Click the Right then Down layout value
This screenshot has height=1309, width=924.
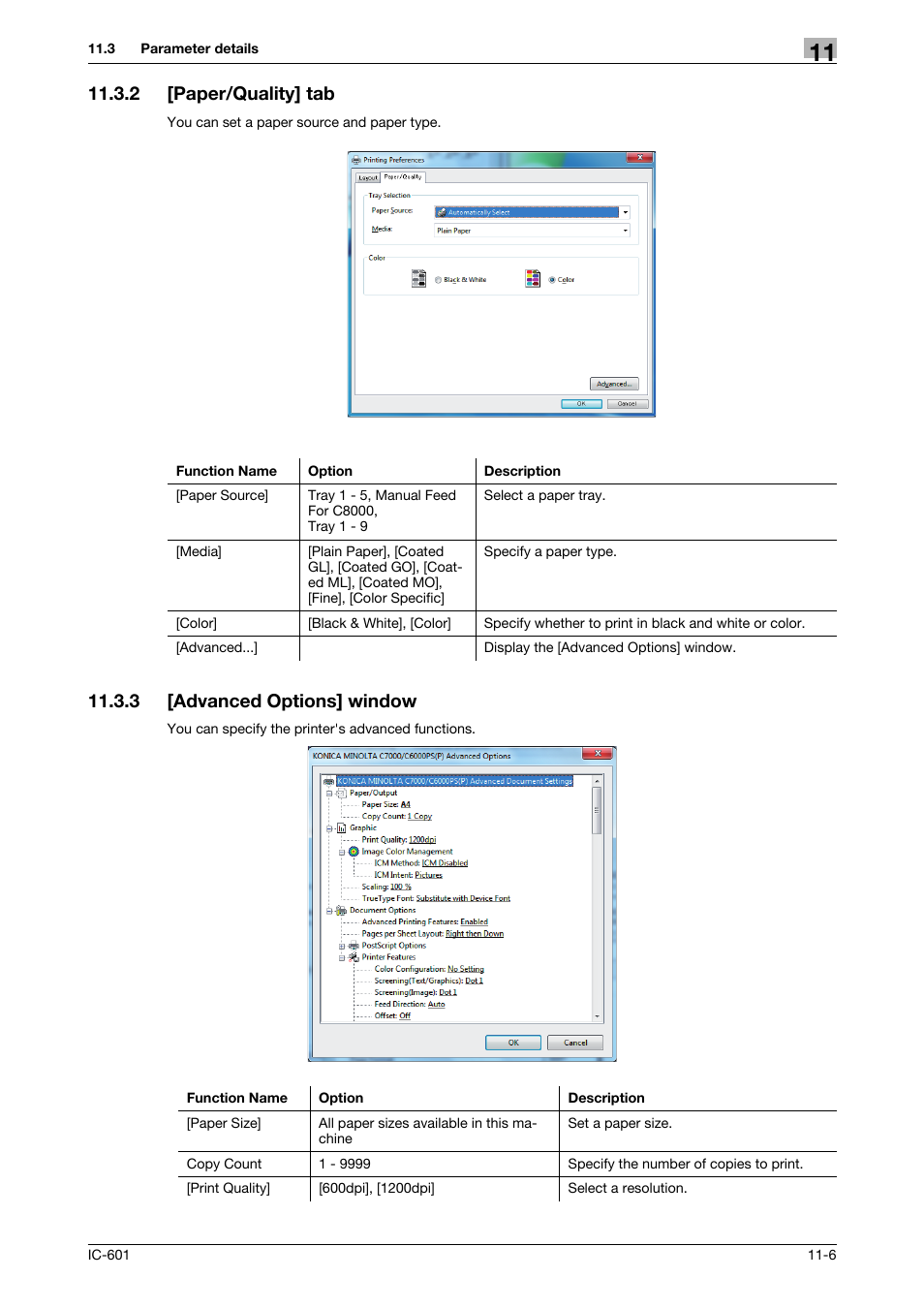(475, 934)
